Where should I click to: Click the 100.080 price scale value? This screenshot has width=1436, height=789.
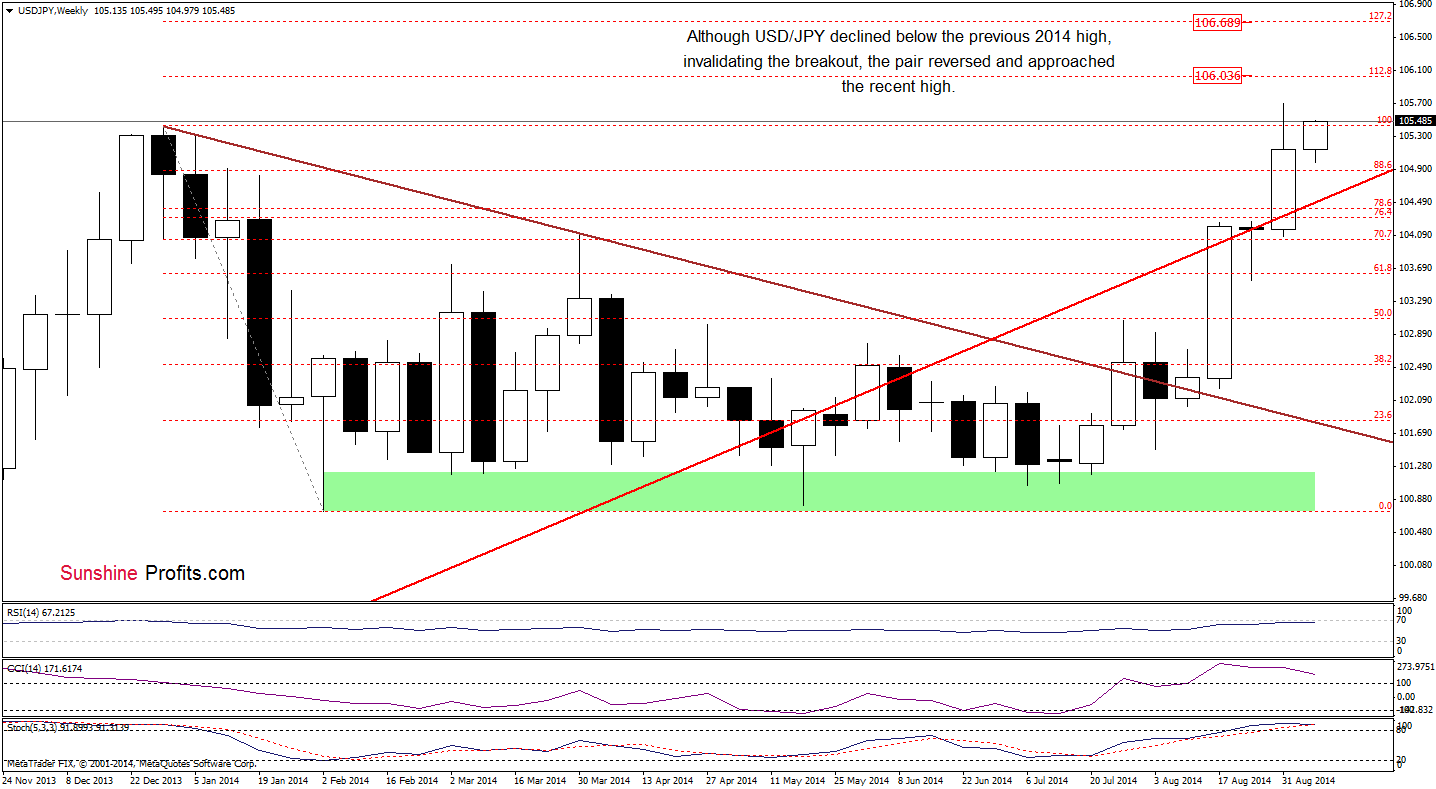[x=1415, y=564]
